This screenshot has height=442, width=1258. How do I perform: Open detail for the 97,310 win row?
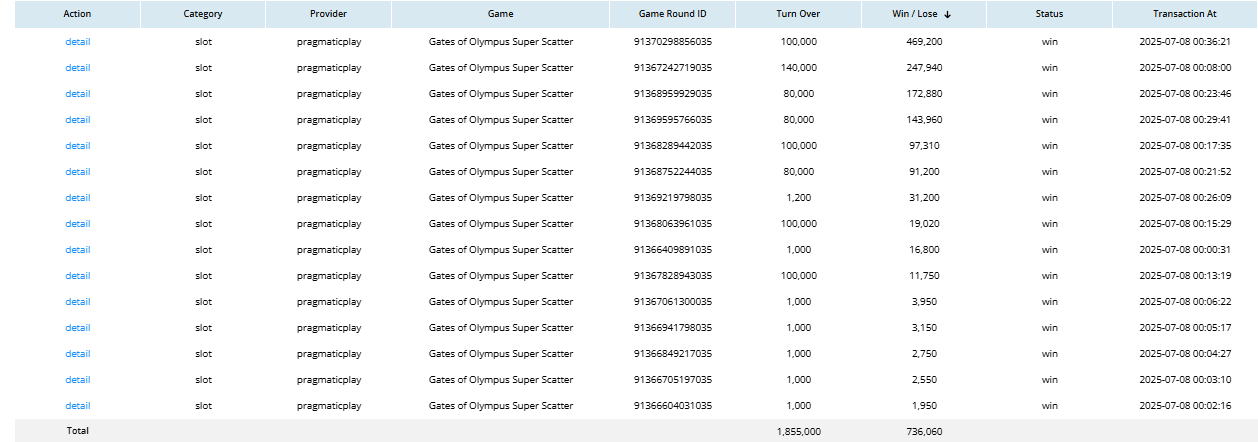[x=78, y=146]
